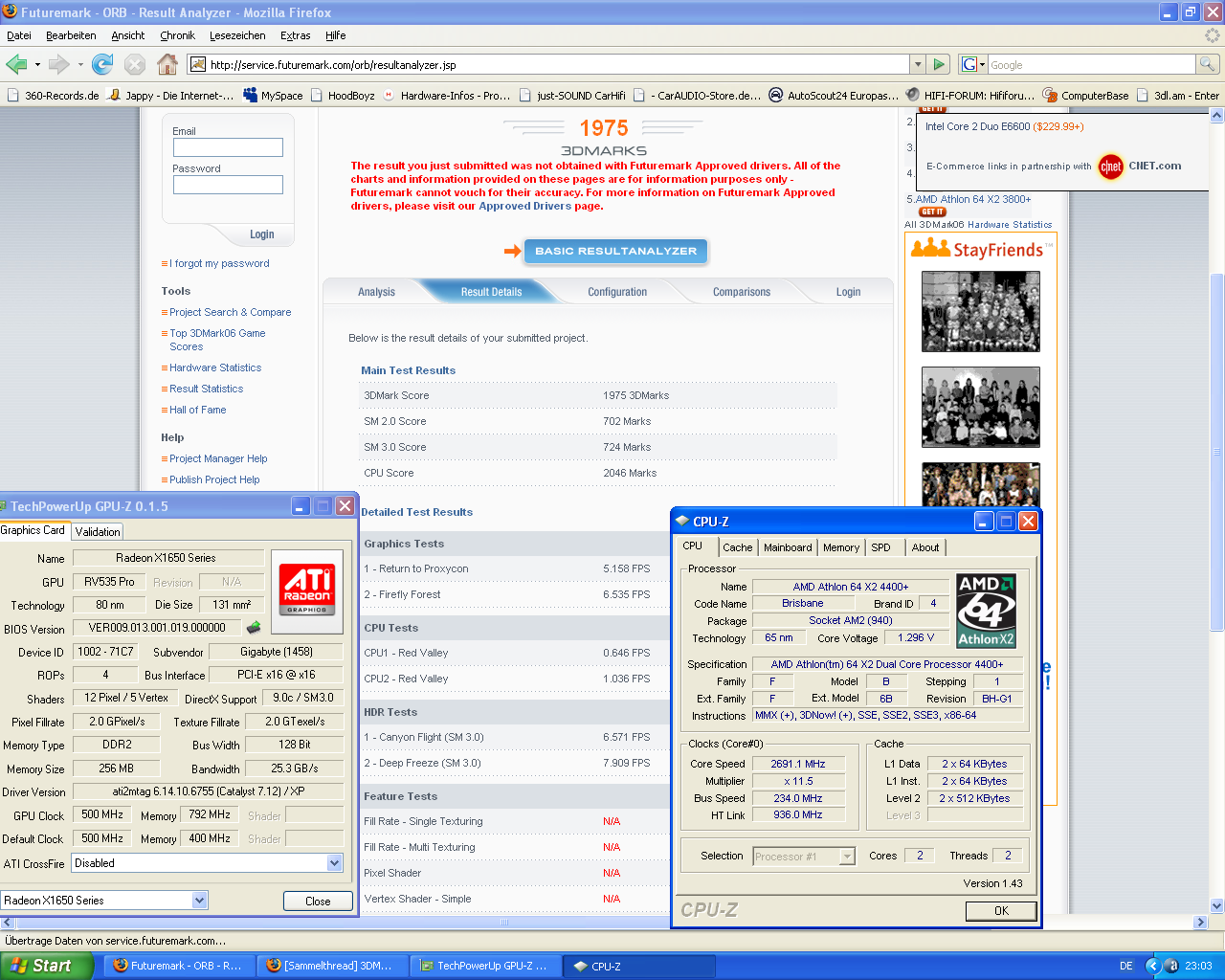Reload the page with the refresh icon
This screenshot has height=980, width=1225.
(x=102, y=64)
